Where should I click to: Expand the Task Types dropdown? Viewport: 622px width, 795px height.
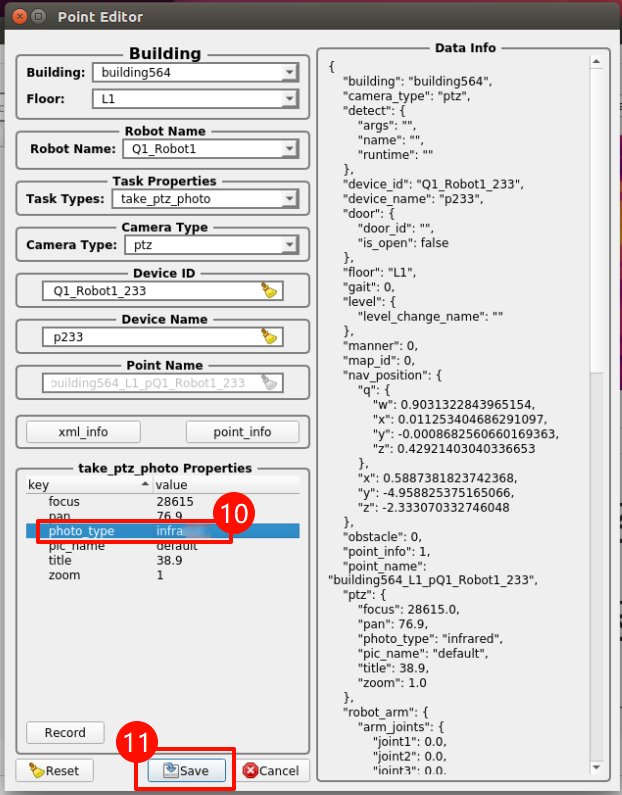(x=289, y=199)
